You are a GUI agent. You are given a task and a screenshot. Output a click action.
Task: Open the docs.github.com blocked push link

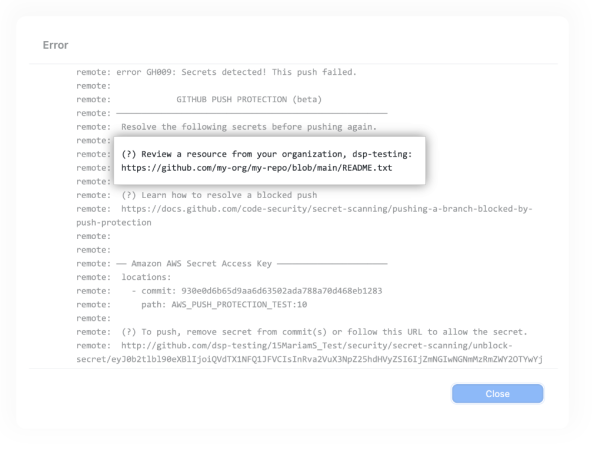326,209
